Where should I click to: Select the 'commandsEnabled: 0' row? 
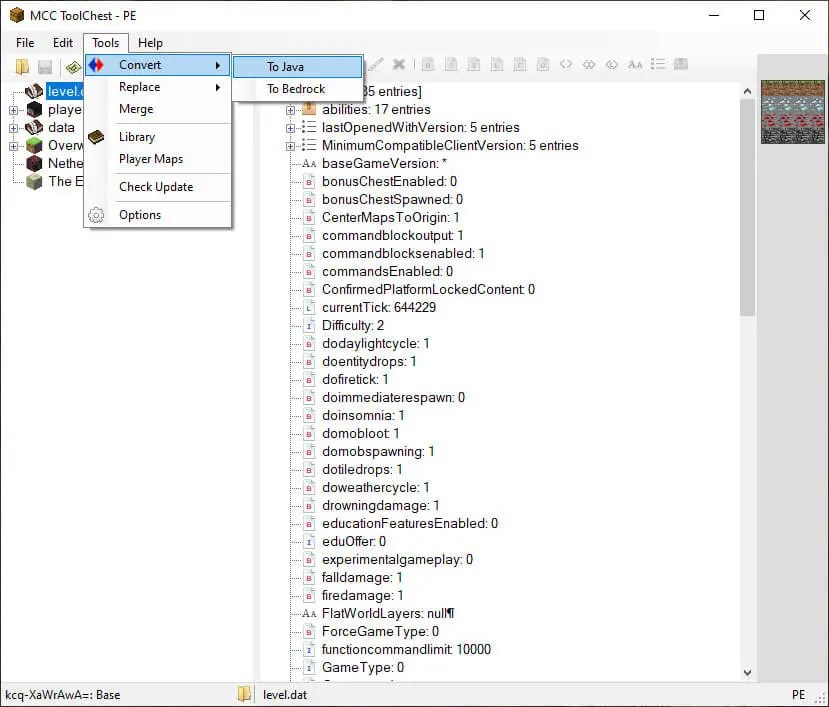coord(387,272)
